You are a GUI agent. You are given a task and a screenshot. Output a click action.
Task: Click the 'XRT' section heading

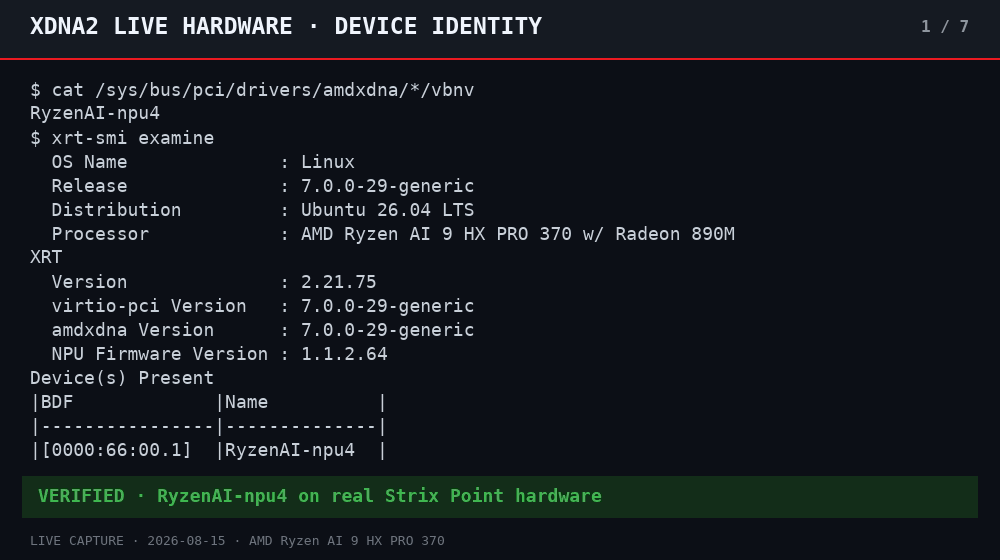click(x=46, y=257)
